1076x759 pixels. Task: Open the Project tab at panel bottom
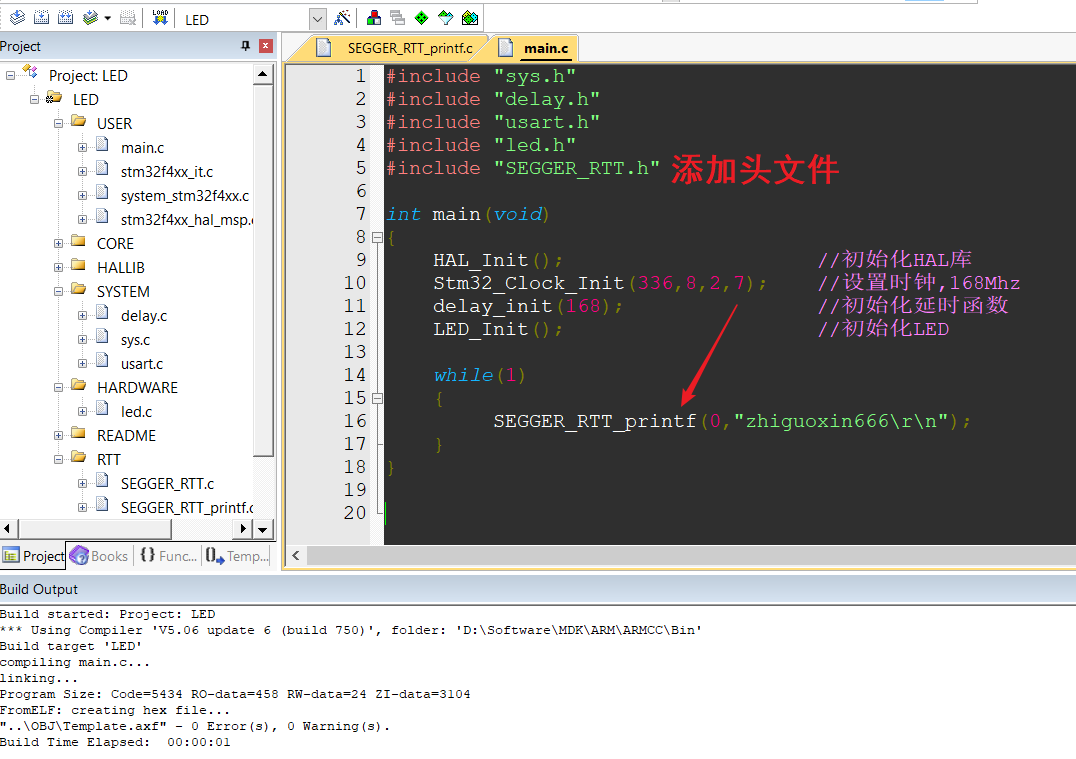(34, 556)
